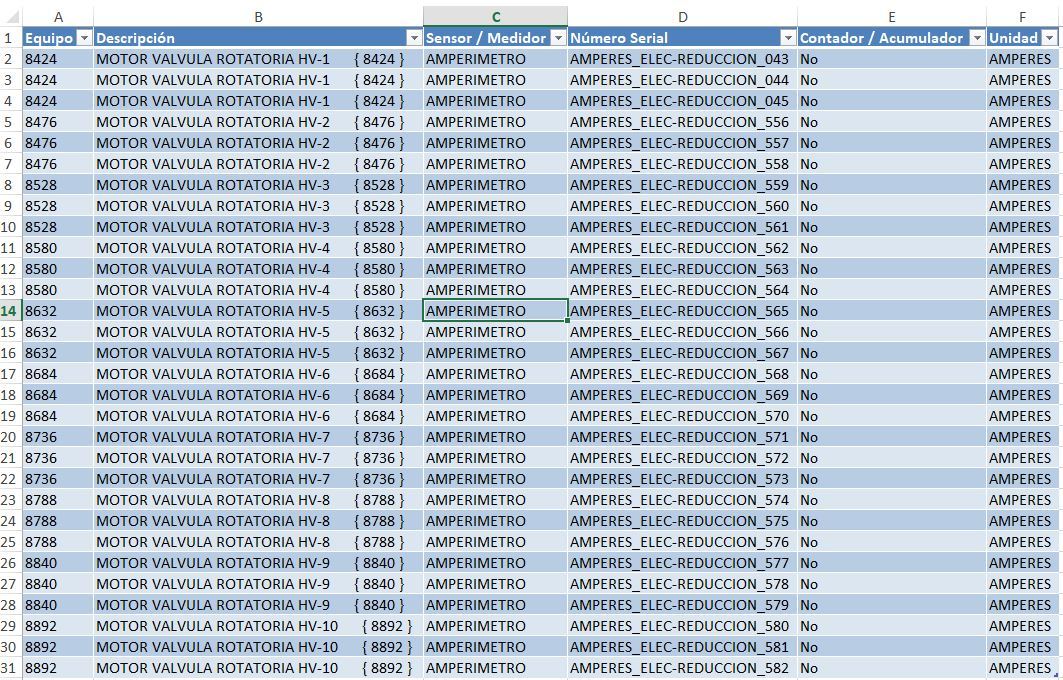
Task: Select entire row 14 via row header
Action: point(10,311)
